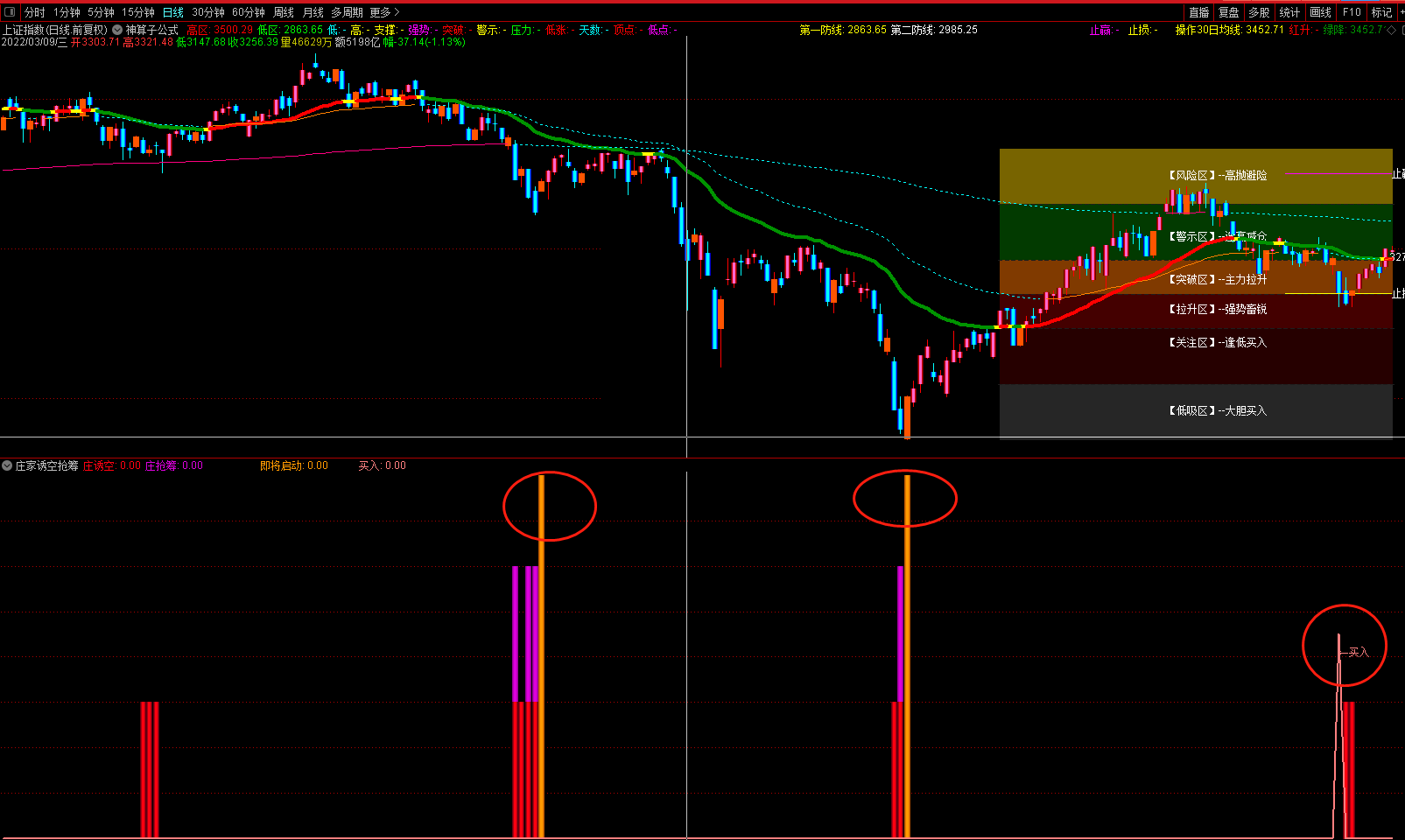This screenshot has width=1405, height=840.
Task: Click the 买入: 0.00 indicator value
Action: (383, 465)
